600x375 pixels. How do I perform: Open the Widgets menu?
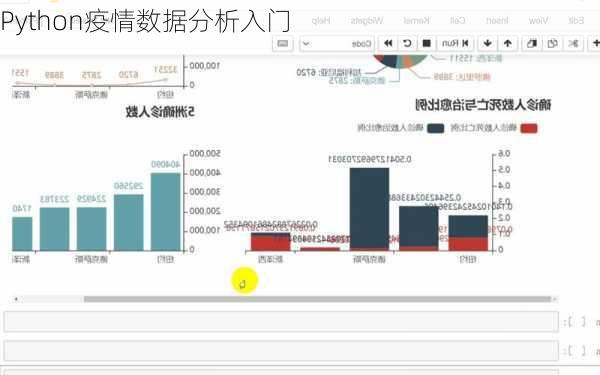click(367, 20)
